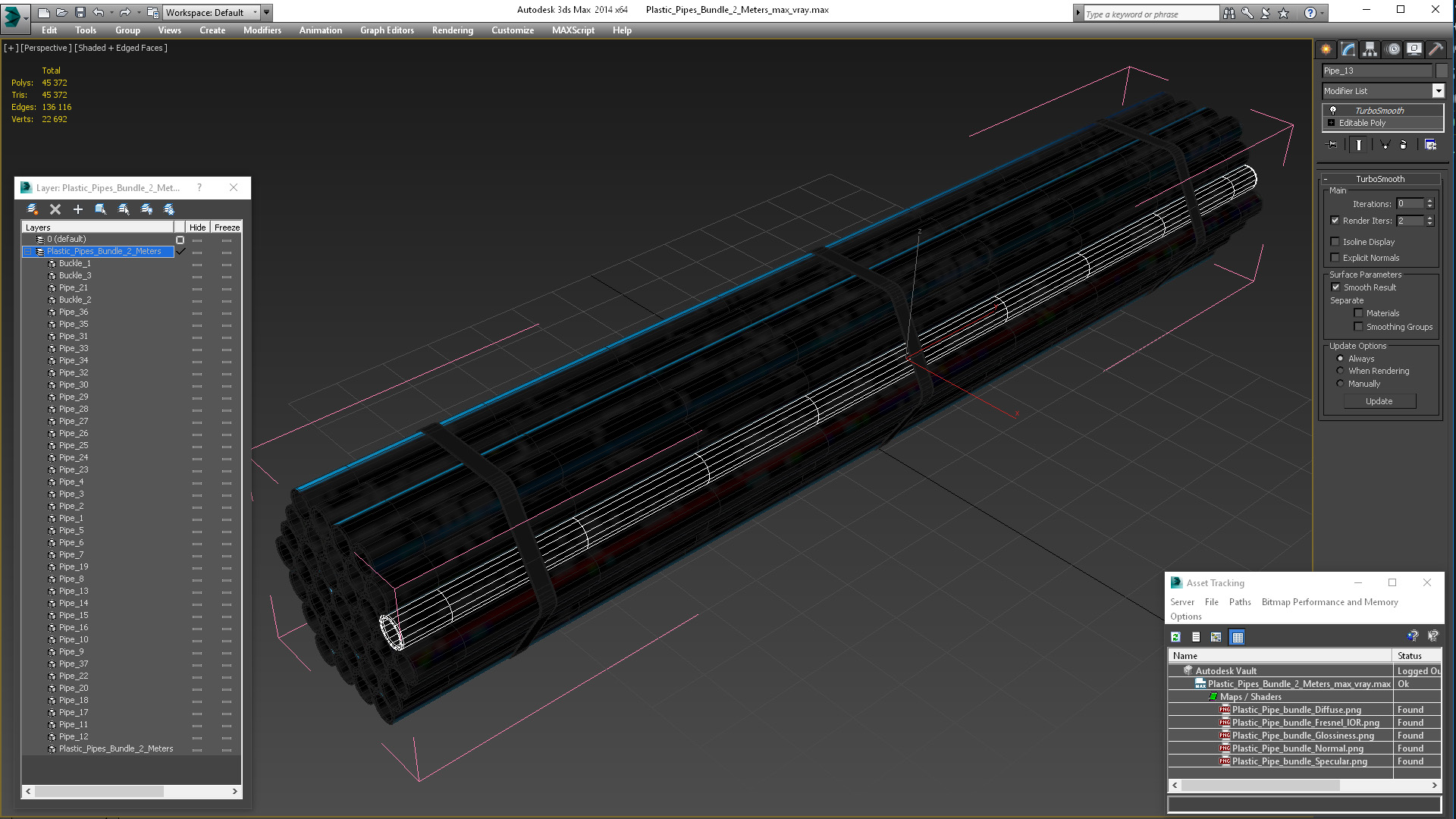Open the Hierarchy command panel tab

[x=1370, y=49]
